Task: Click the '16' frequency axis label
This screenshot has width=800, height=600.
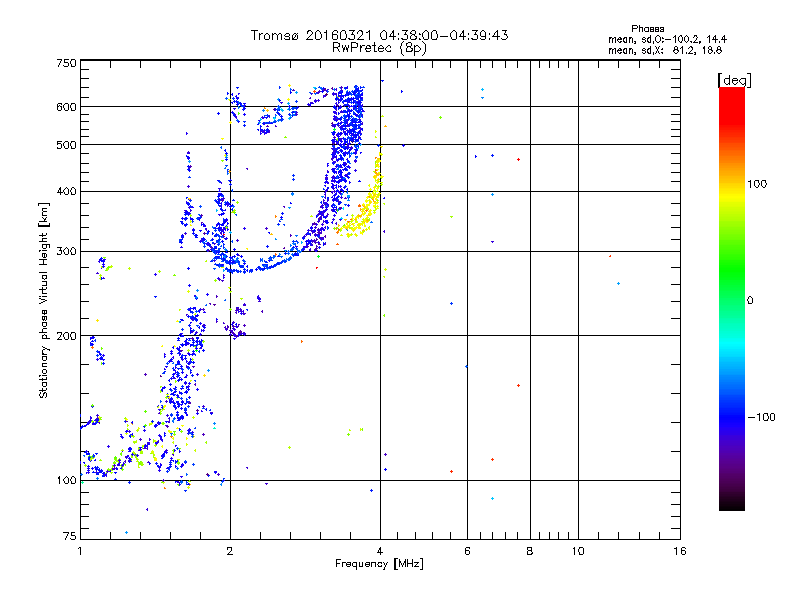Action: point(680,551)
